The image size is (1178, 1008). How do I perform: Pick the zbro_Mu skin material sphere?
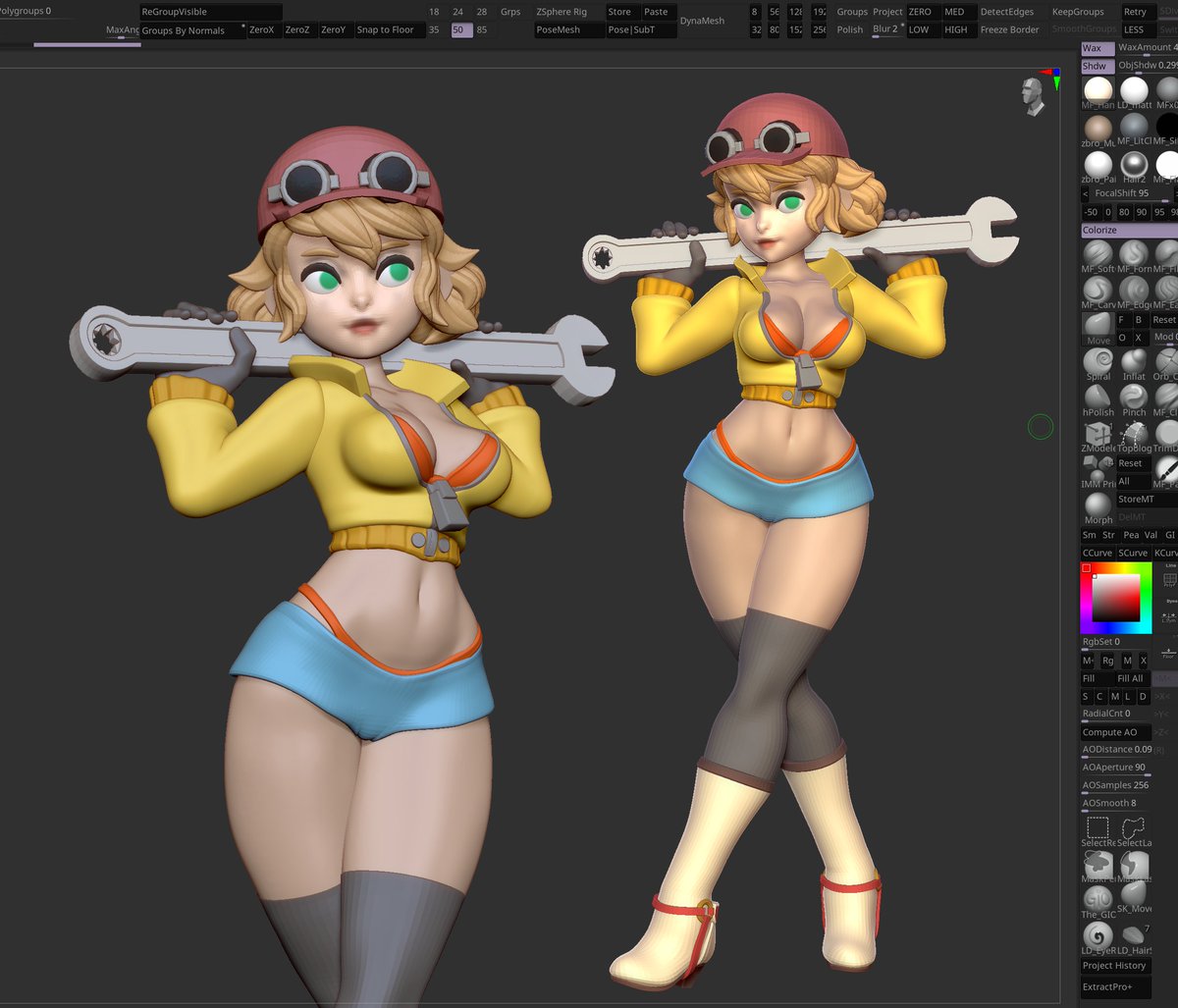click(x=1098, y=131)
